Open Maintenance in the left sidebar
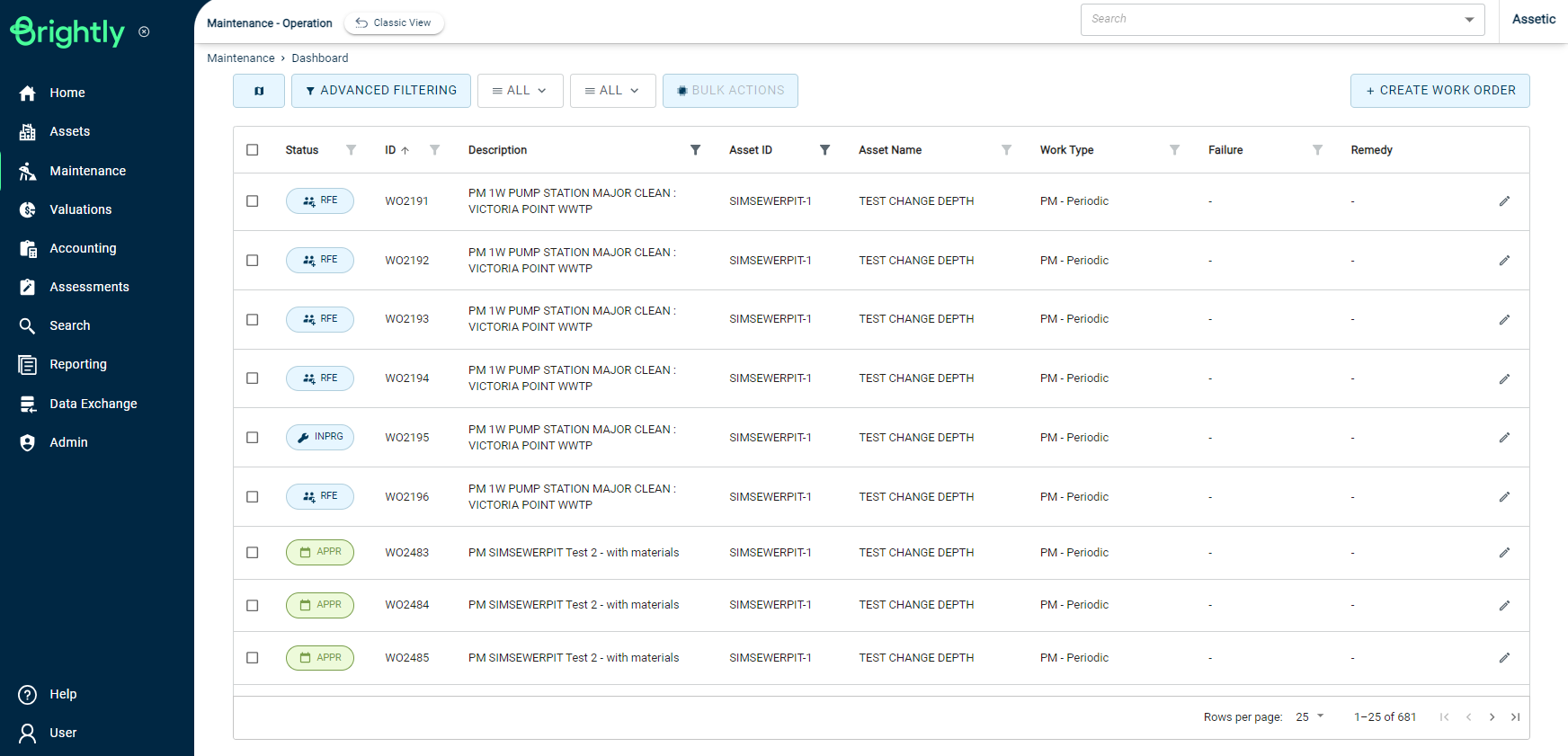The image size is (1568, 756). click(x=87, y=171)
